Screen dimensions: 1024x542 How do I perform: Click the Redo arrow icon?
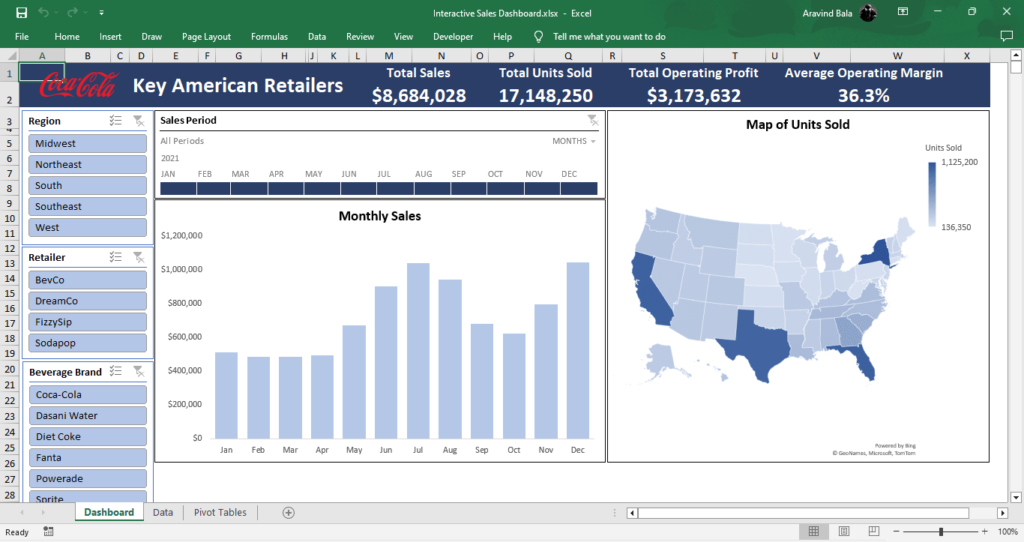click(72, 12)
